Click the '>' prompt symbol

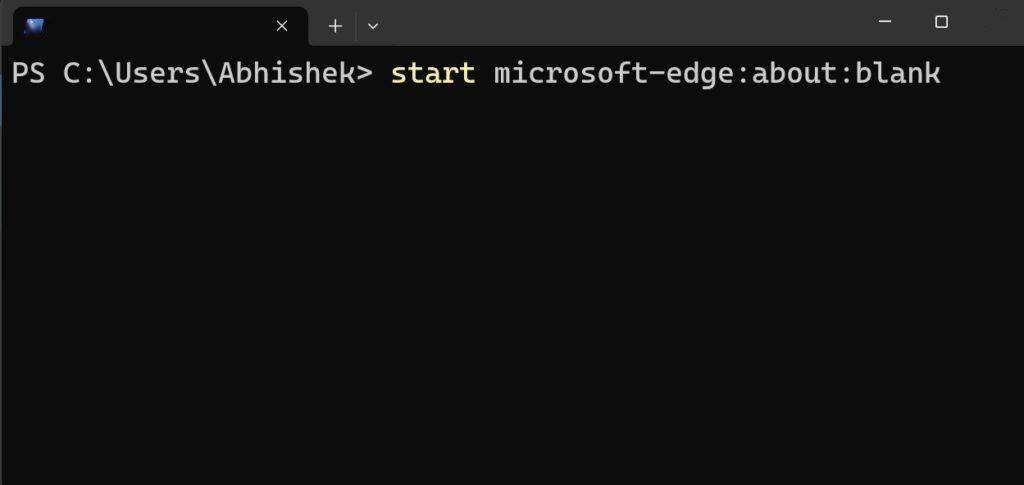click(364, 73)
